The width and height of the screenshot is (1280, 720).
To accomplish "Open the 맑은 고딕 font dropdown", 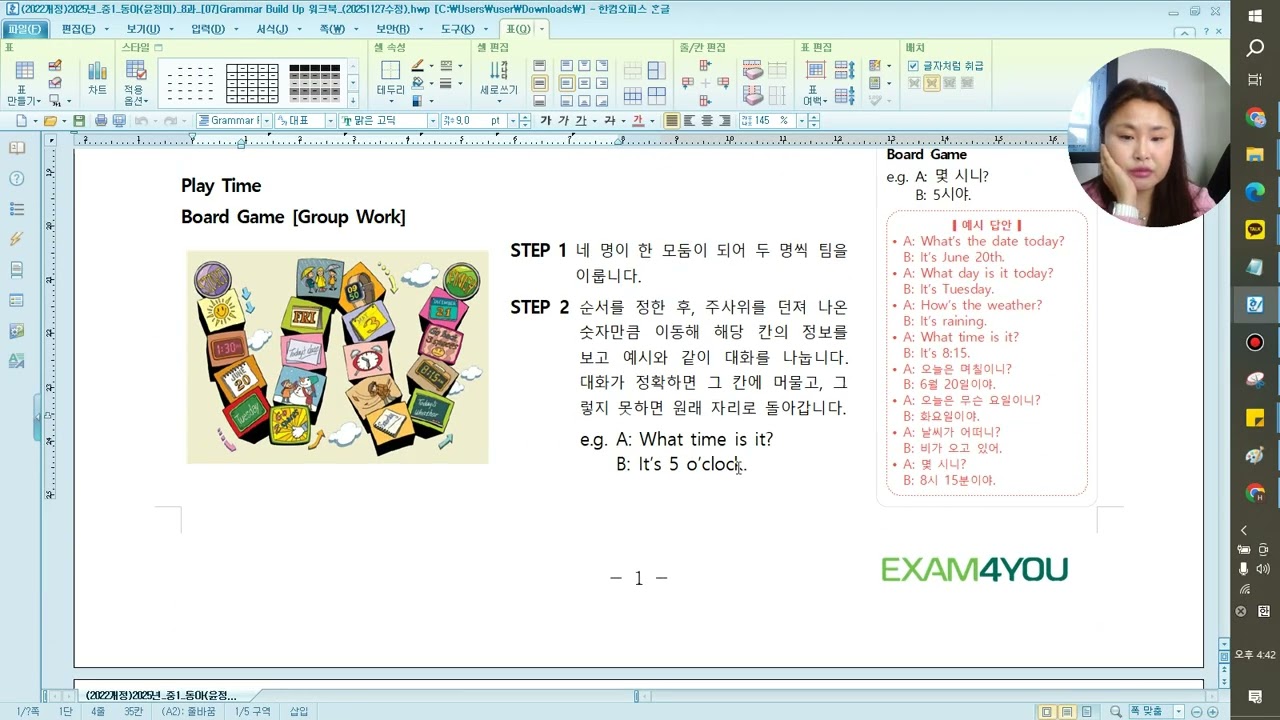I will pyautogui.click(x=433, y=120).
